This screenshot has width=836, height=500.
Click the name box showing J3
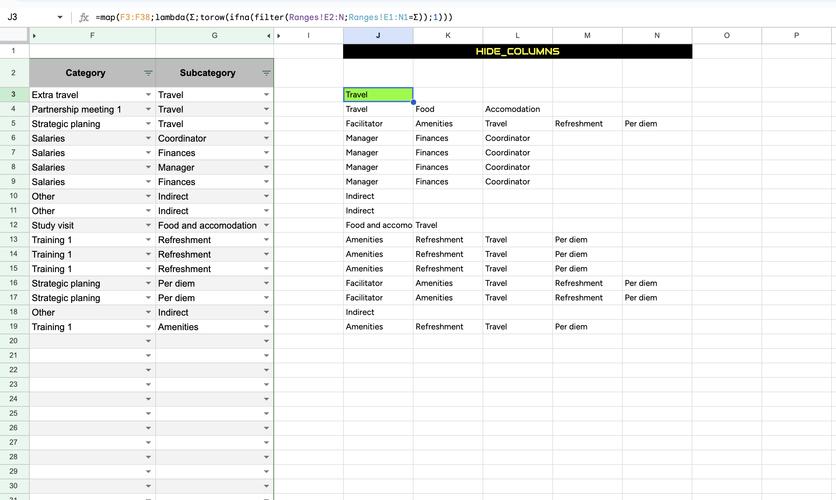[x=28, y=17]
